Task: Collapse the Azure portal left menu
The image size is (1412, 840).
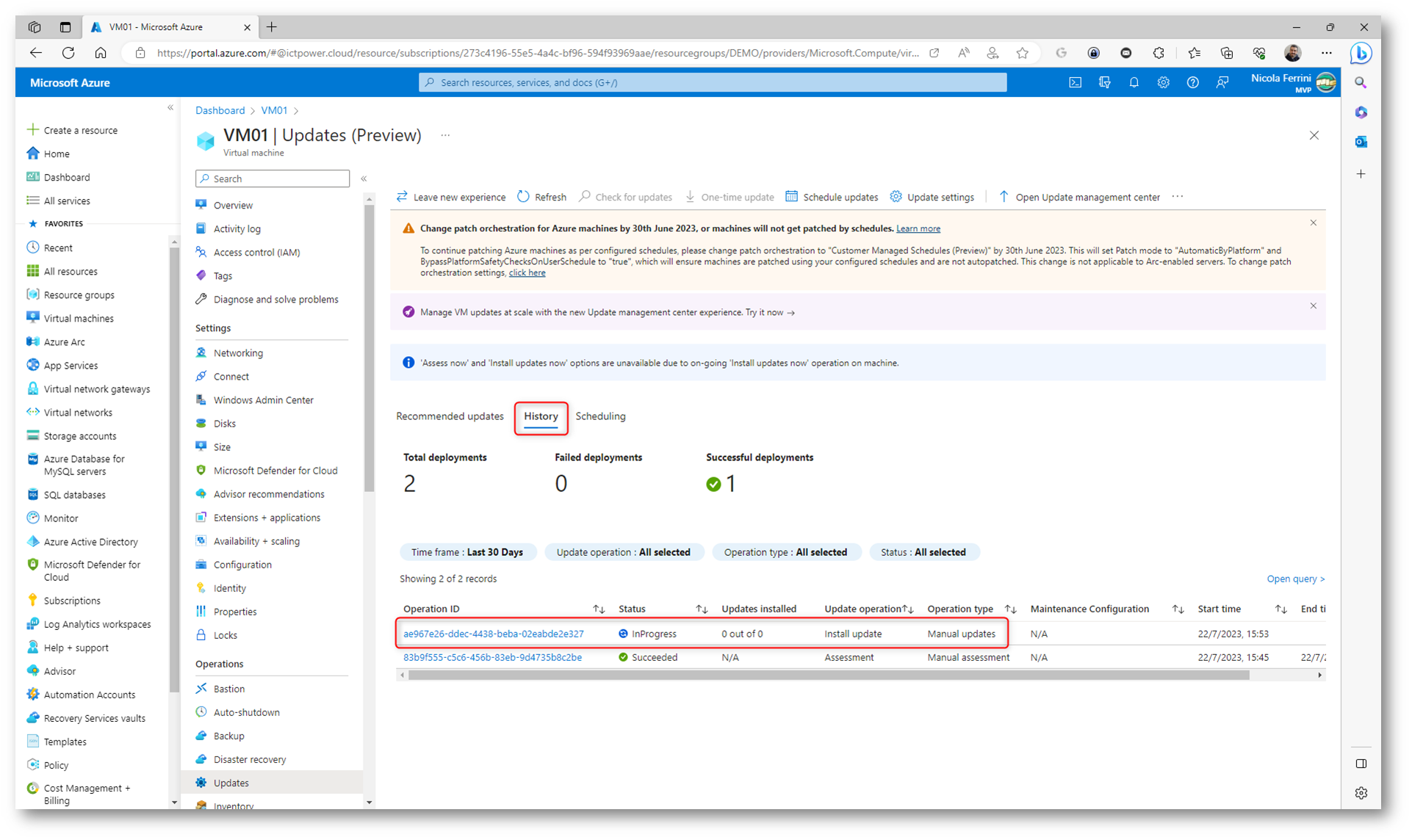Action: pos(170,108)
